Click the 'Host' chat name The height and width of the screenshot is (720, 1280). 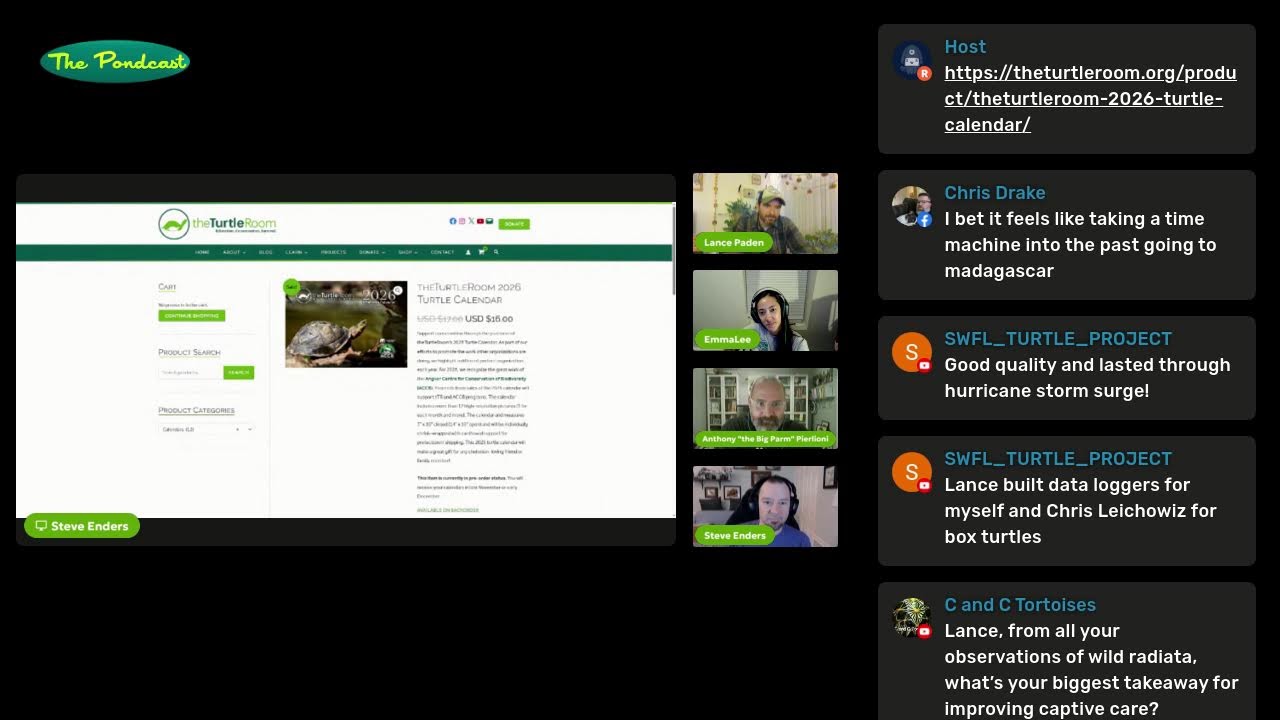click(965, 47)
